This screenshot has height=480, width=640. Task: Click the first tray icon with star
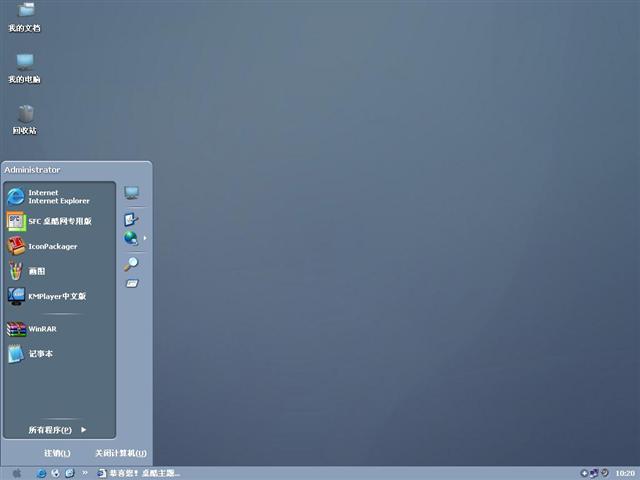[x=584, y=473]
